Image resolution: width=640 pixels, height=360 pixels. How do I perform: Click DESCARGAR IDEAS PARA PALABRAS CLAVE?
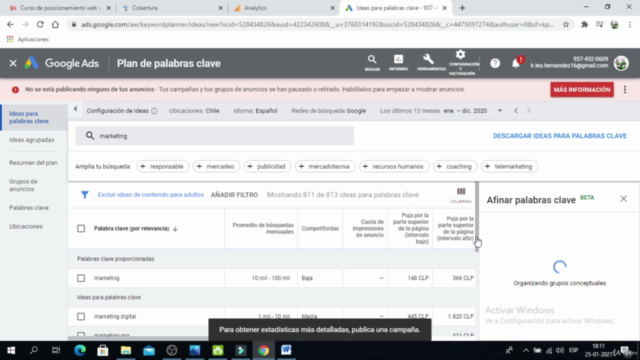(x=560, y=136)
